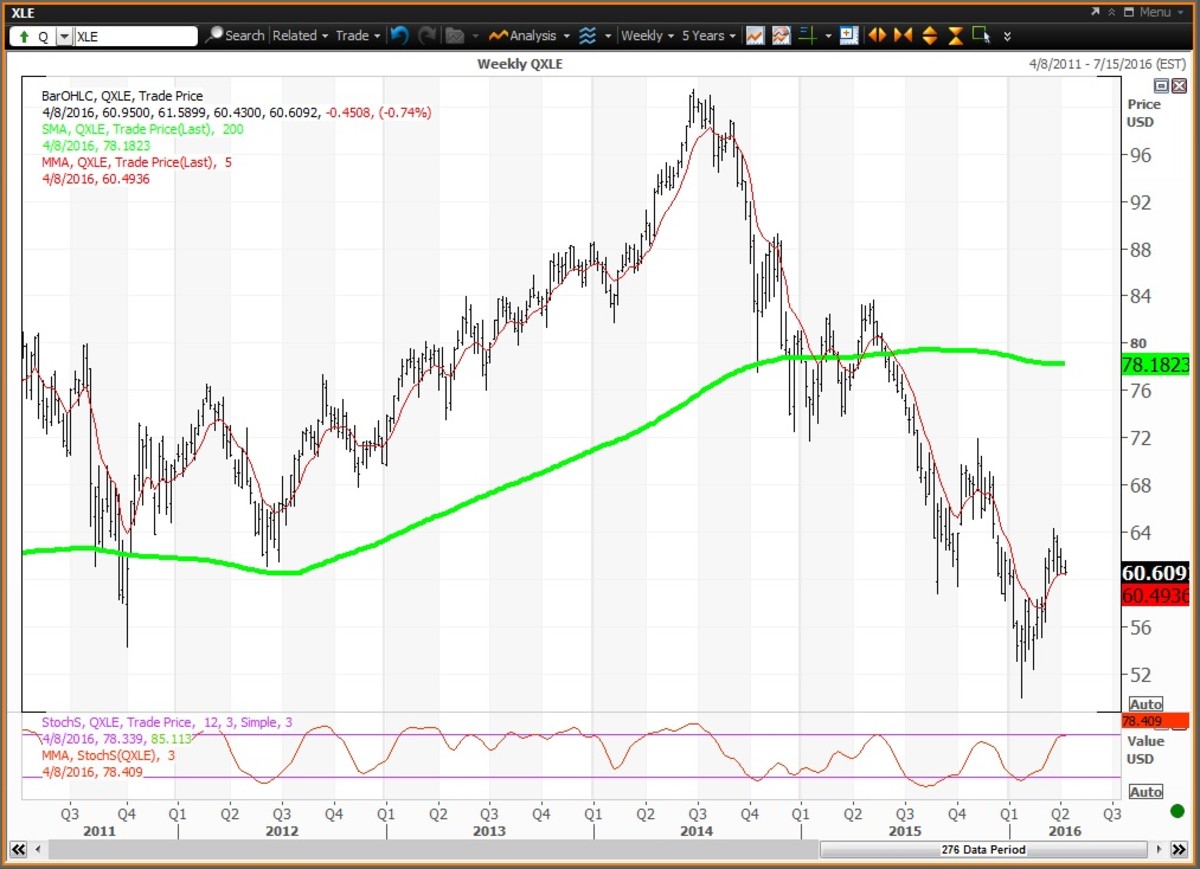The height and width of the screenshot is (869, 1200).
Task: Click the green up-arrow quote icon
Action: (x=24, y=36)
